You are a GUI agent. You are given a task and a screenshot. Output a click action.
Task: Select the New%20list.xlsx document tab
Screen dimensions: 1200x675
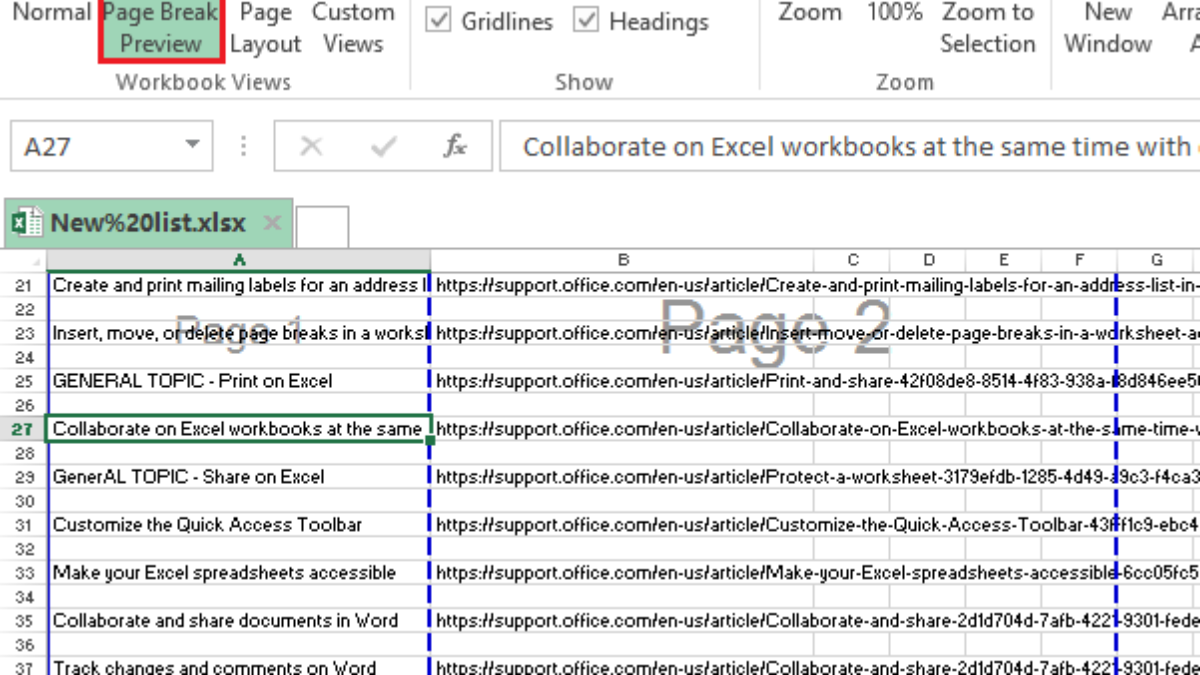tap(147, 223)
